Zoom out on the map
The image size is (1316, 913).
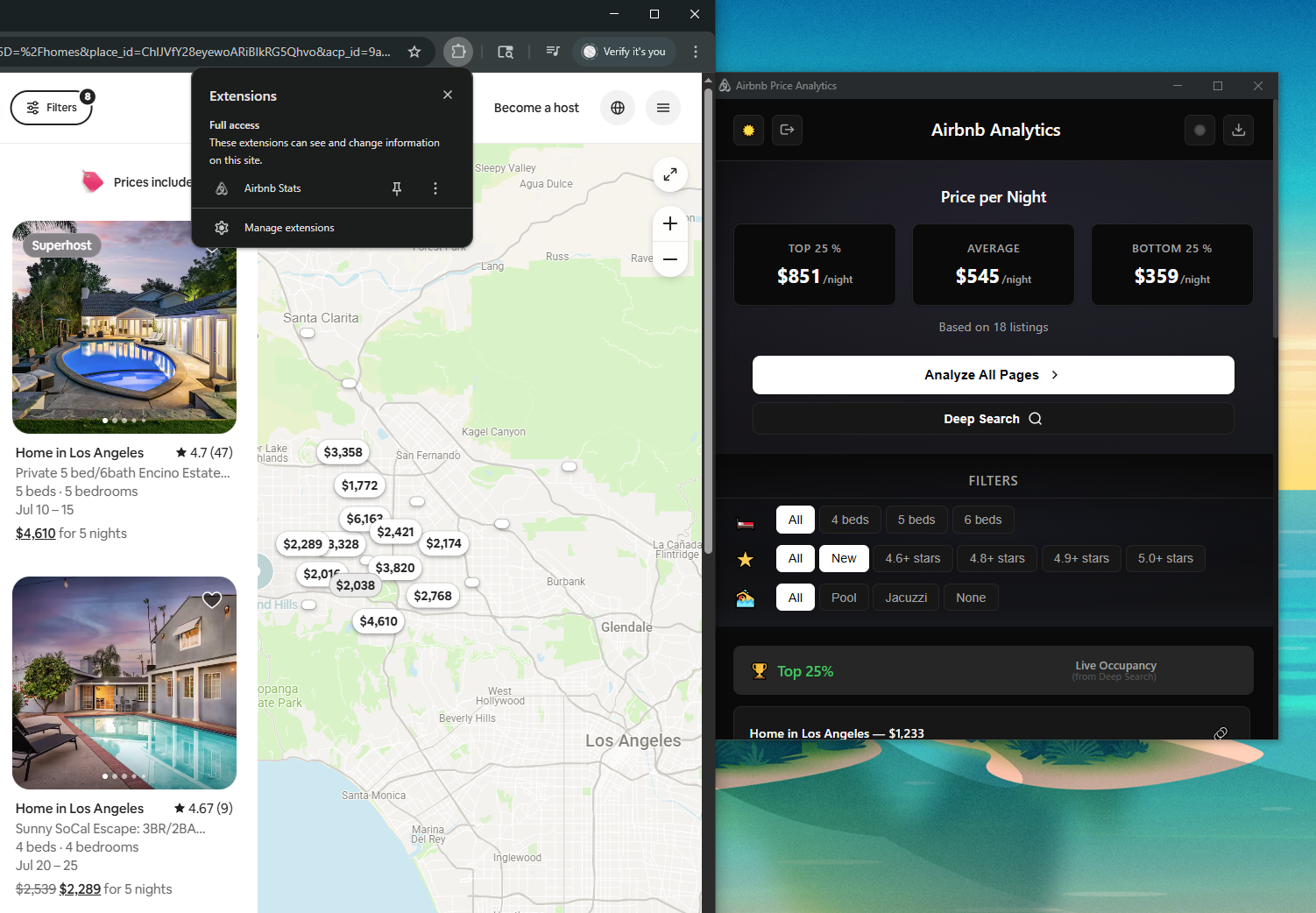click(x=670, y=259)
